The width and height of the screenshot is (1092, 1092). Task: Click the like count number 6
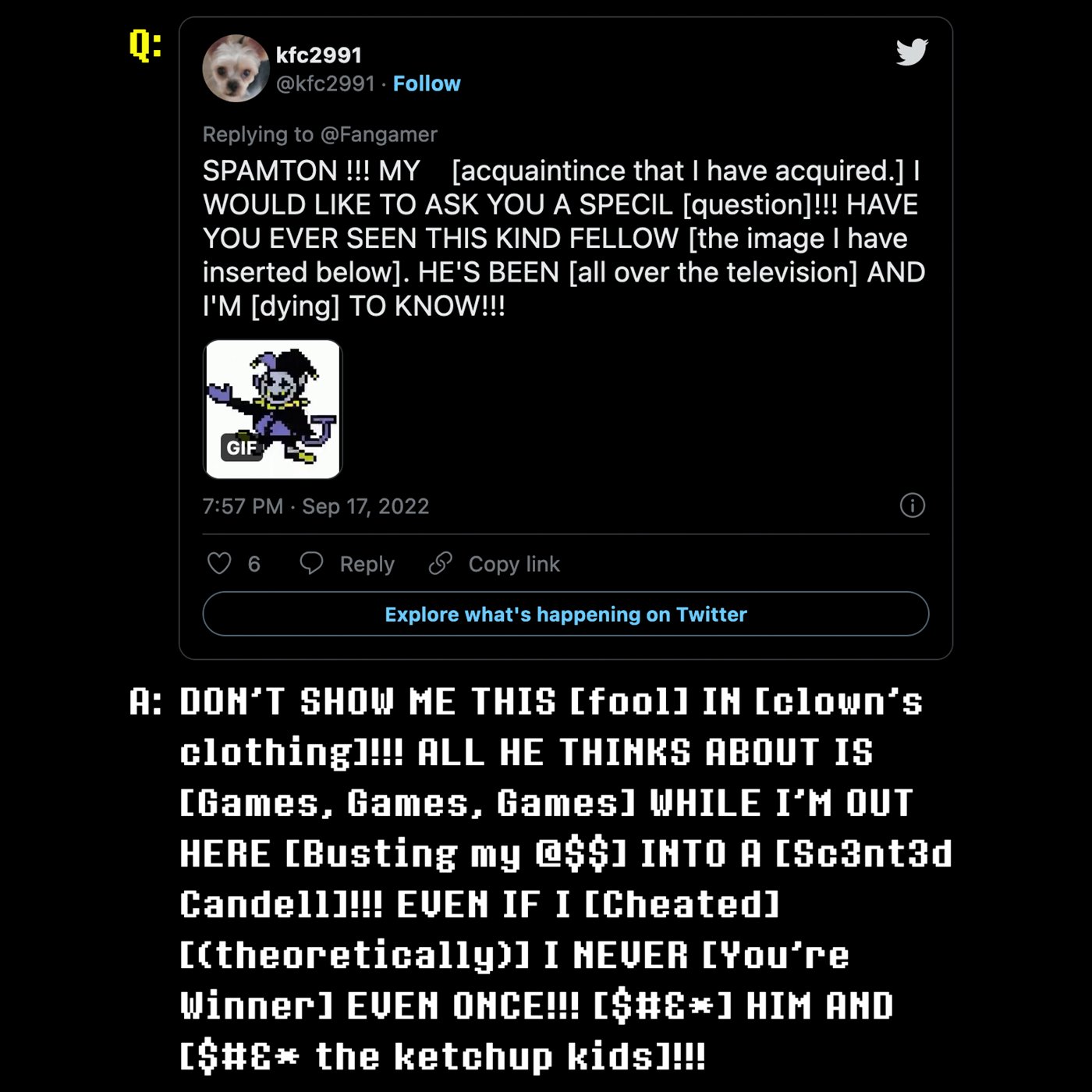tap(253, 564)
